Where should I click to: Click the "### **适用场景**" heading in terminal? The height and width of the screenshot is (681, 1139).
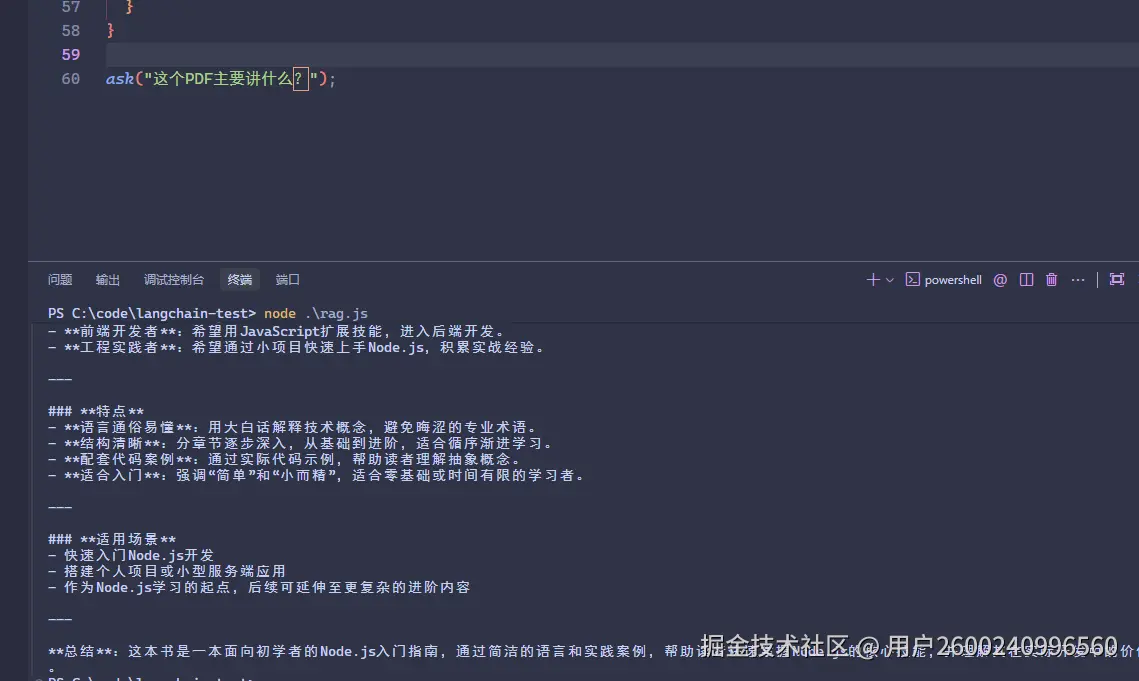[112, 539]
